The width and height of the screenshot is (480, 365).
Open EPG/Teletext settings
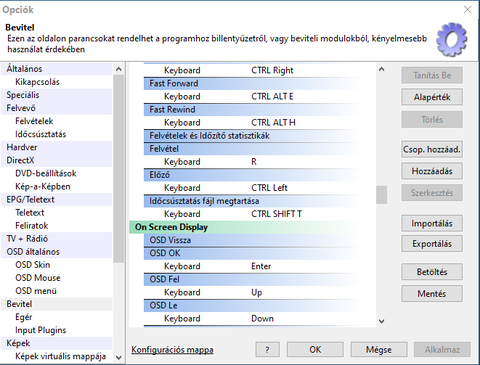pyautogui.click(x=57, y=199)
